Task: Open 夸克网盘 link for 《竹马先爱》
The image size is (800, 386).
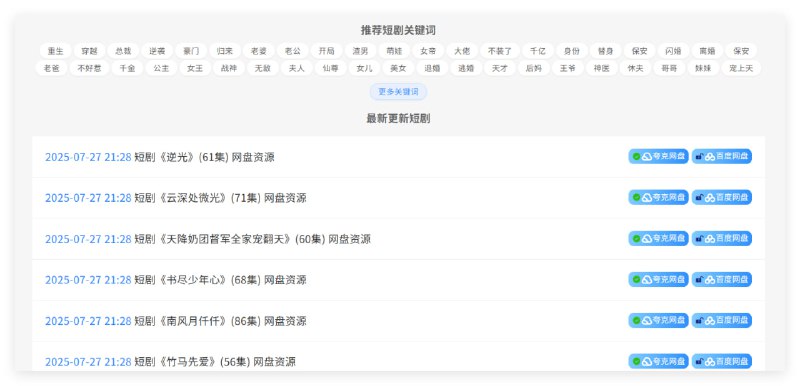Action: point(658,362)
